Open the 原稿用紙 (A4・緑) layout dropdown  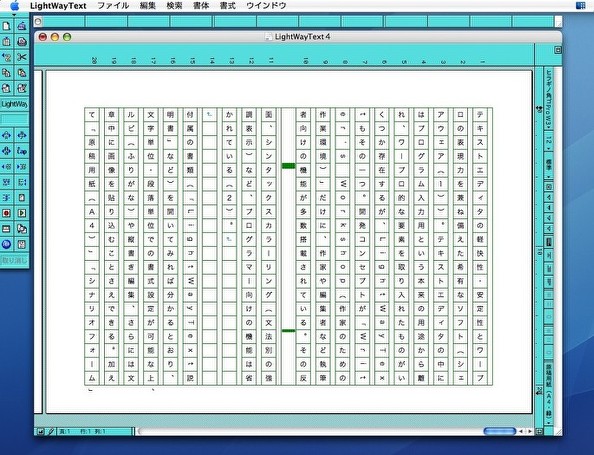pos(549,394)
